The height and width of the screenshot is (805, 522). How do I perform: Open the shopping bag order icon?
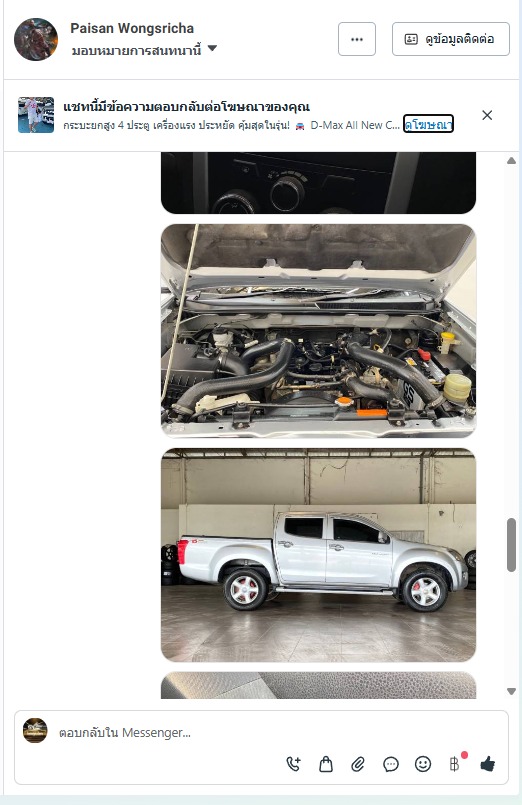click(x=326, y=764)
